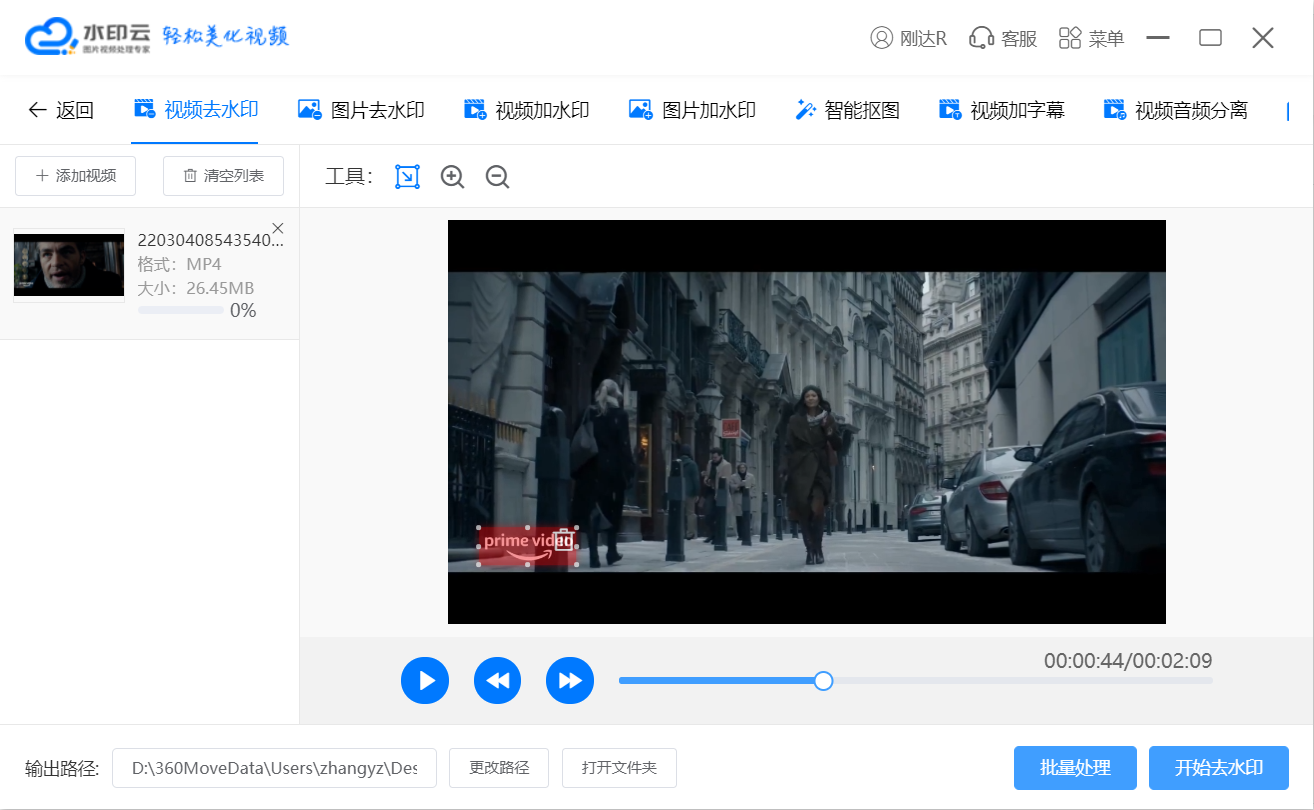1314x810 pixels.
Task: Click the file name 22030408543540...
Action: click(x=210, y=241)
